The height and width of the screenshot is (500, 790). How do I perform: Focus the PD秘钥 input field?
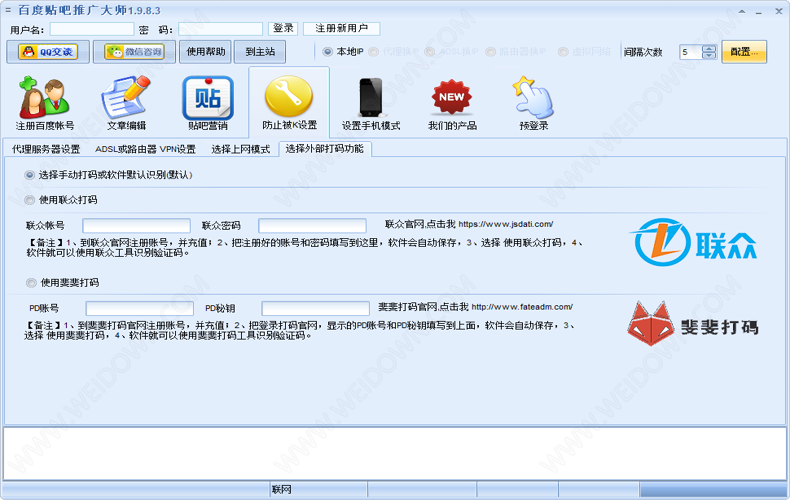point(315,308)
